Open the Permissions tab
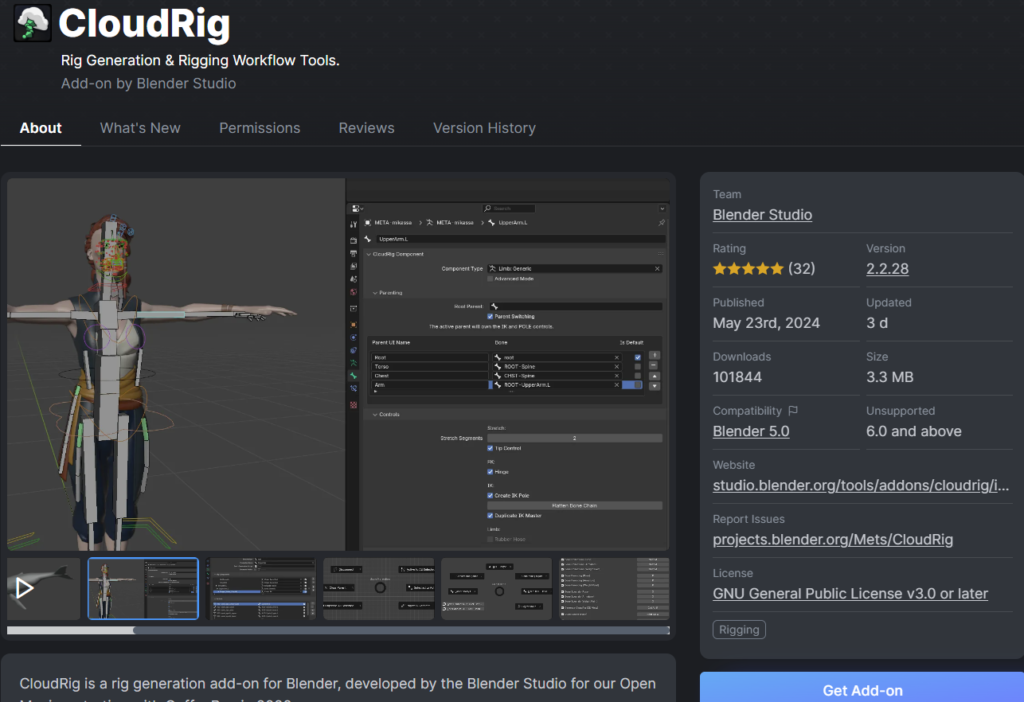This screenshot has width=1024, height=702. click(259, 128)
